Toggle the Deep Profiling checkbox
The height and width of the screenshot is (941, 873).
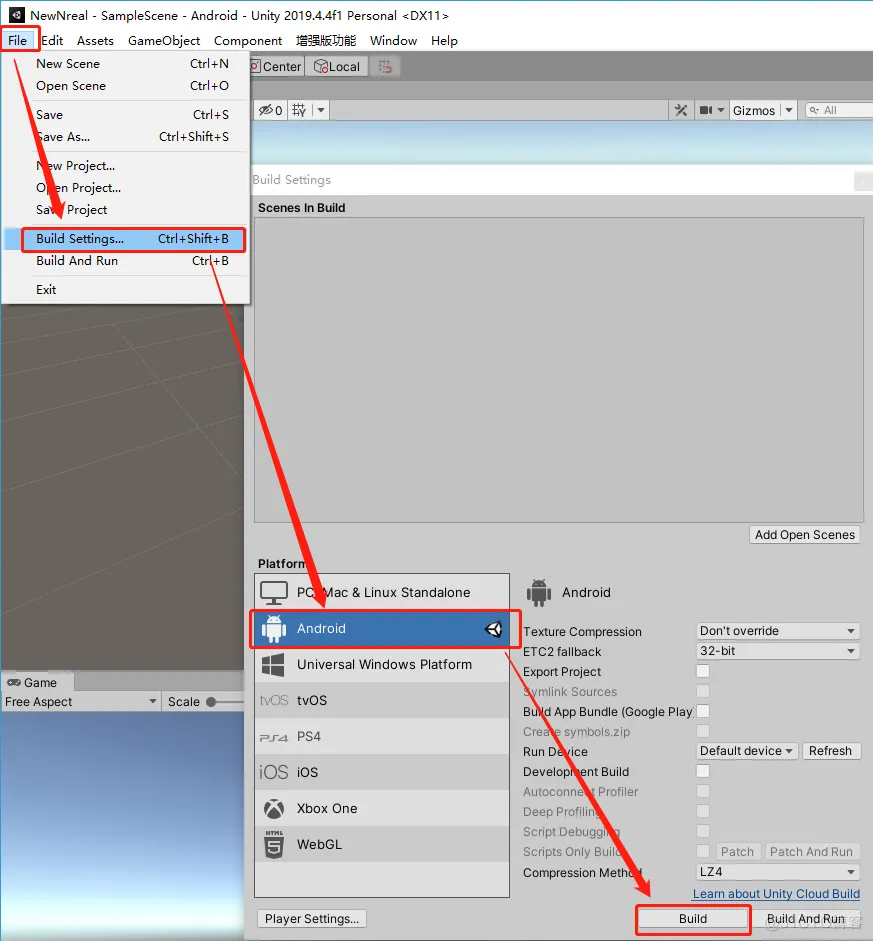pos(703,811)
